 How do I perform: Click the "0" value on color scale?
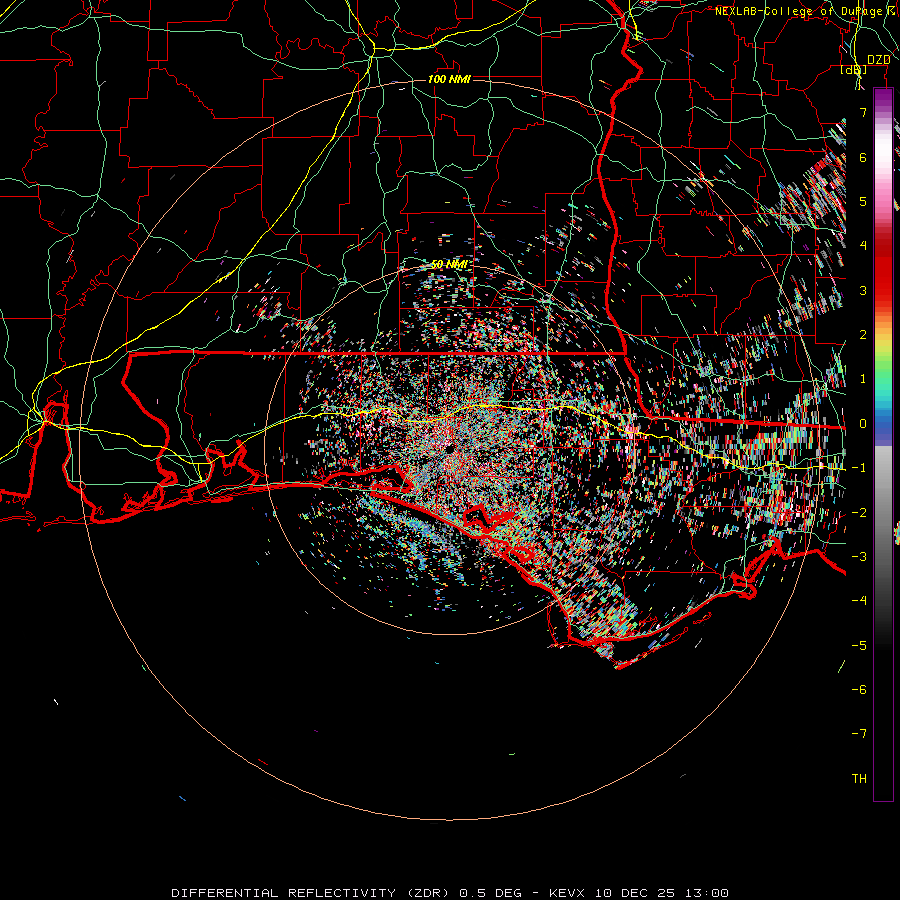click(863, 424)
